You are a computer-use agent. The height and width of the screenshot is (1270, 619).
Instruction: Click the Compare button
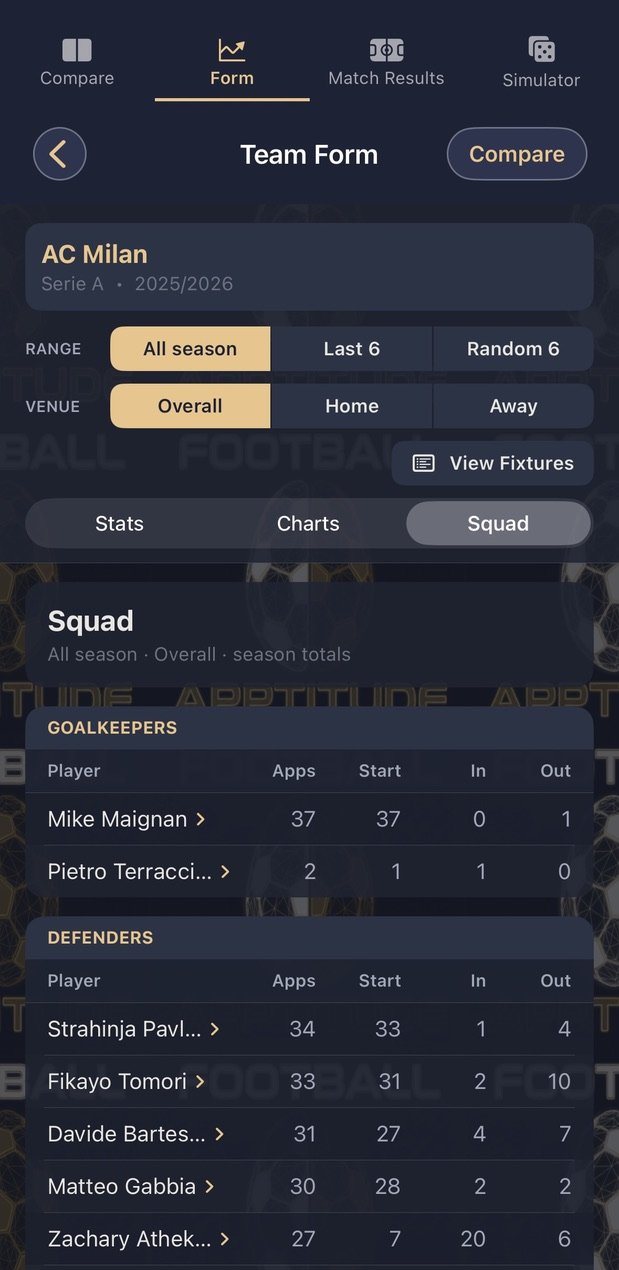point(516,154)
